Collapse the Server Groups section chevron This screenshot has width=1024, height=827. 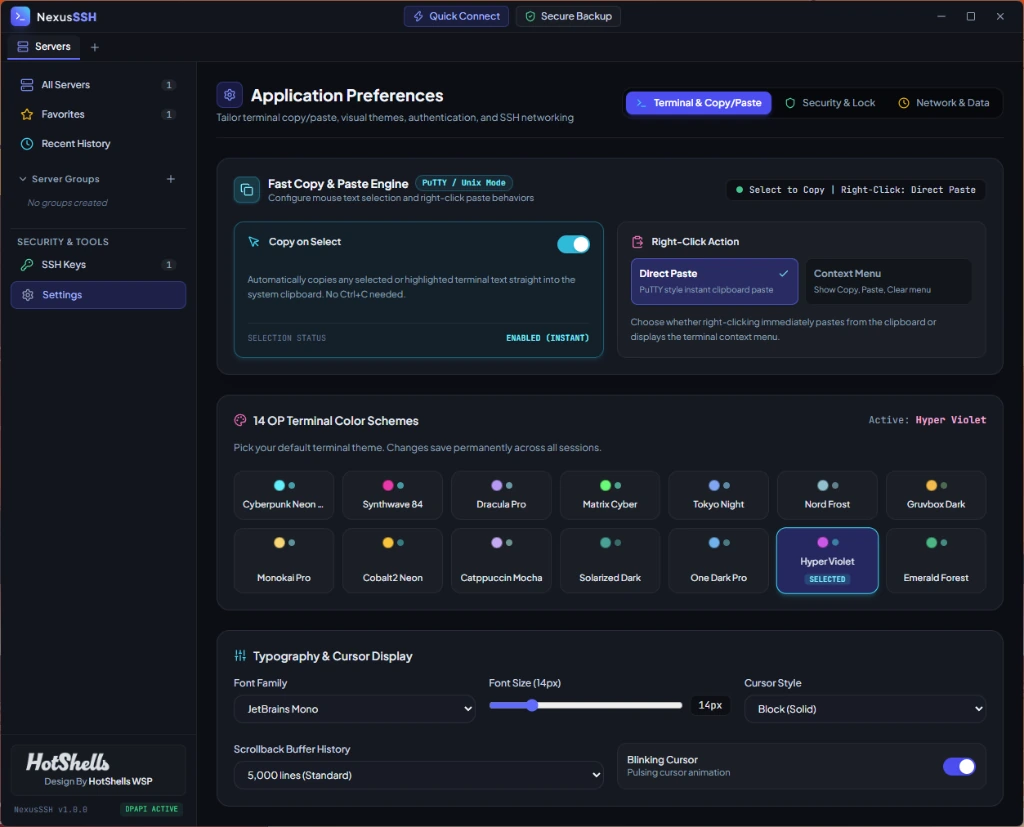point(23,179)
